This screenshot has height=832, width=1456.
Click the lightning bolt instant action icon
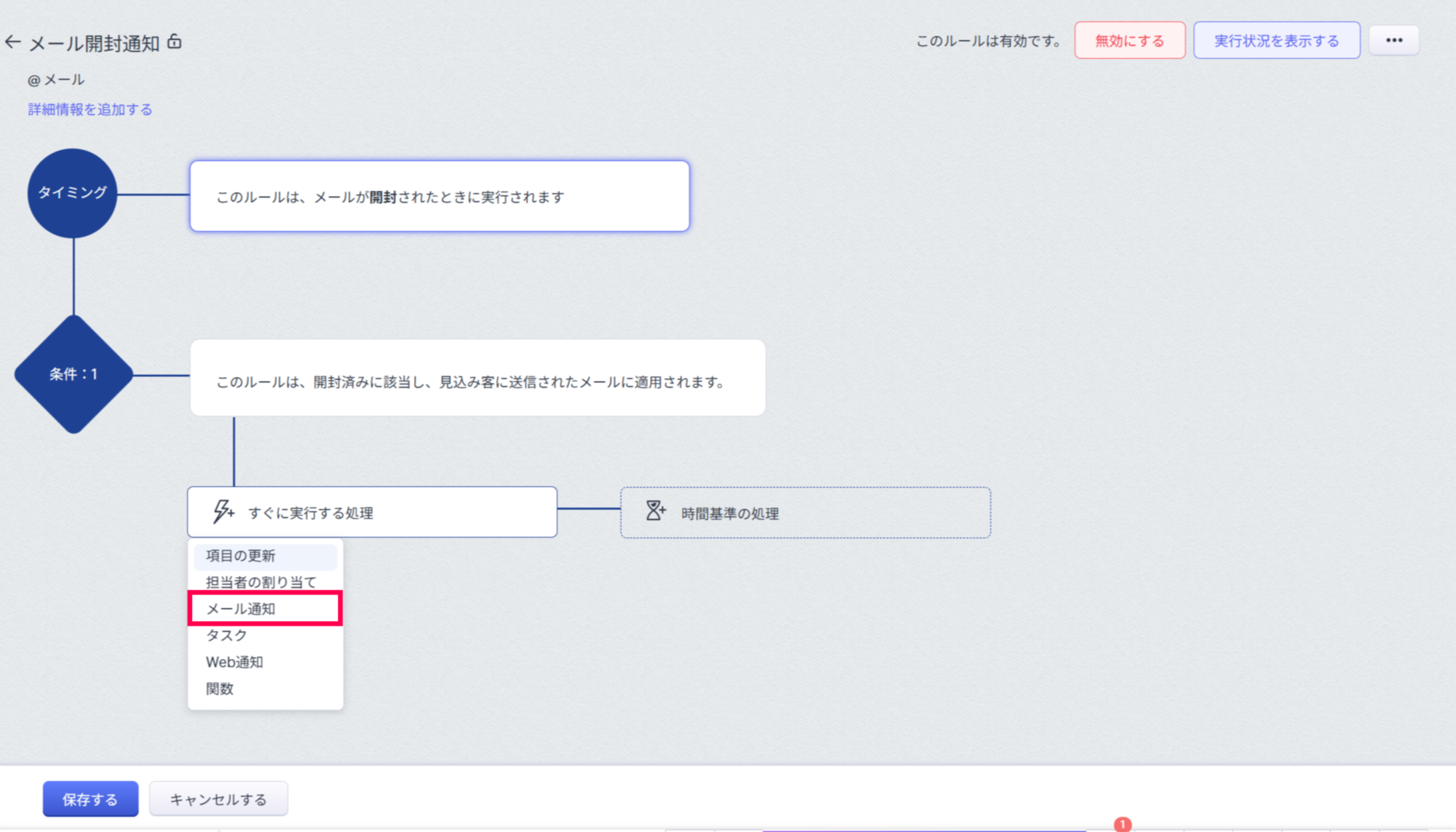(x=223, y=511)
